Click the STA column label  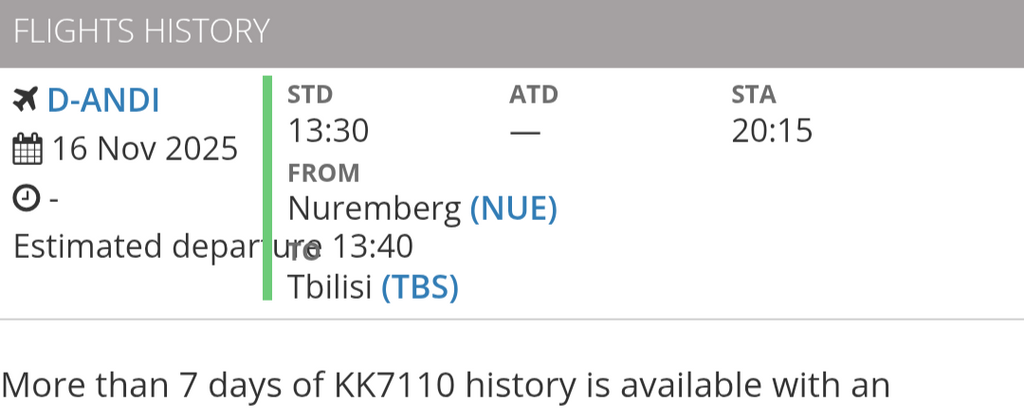pos(754,95)
